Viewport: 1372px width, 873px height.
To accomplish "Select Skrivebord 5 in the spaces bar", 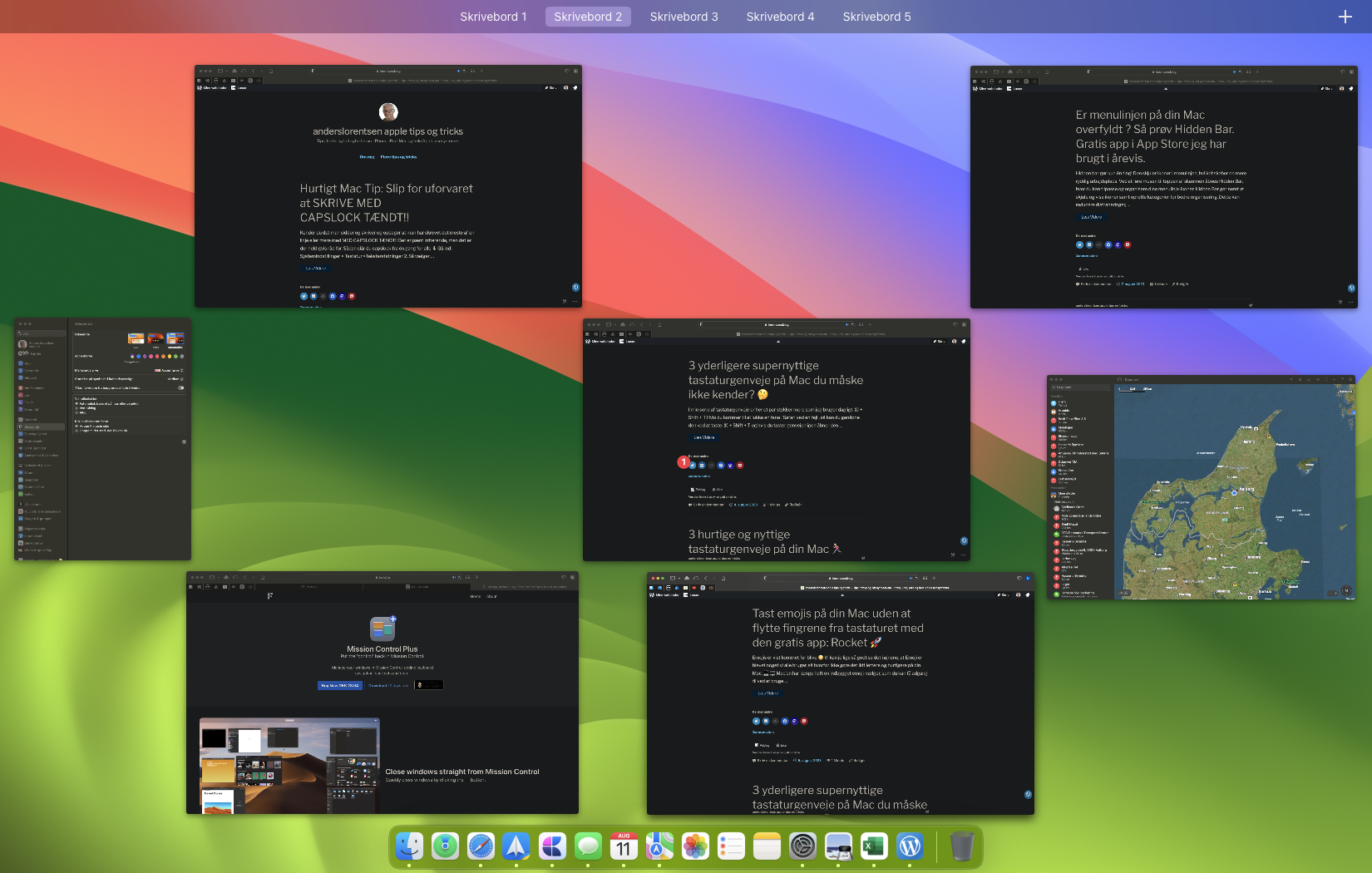I will [x=876, y=17].
